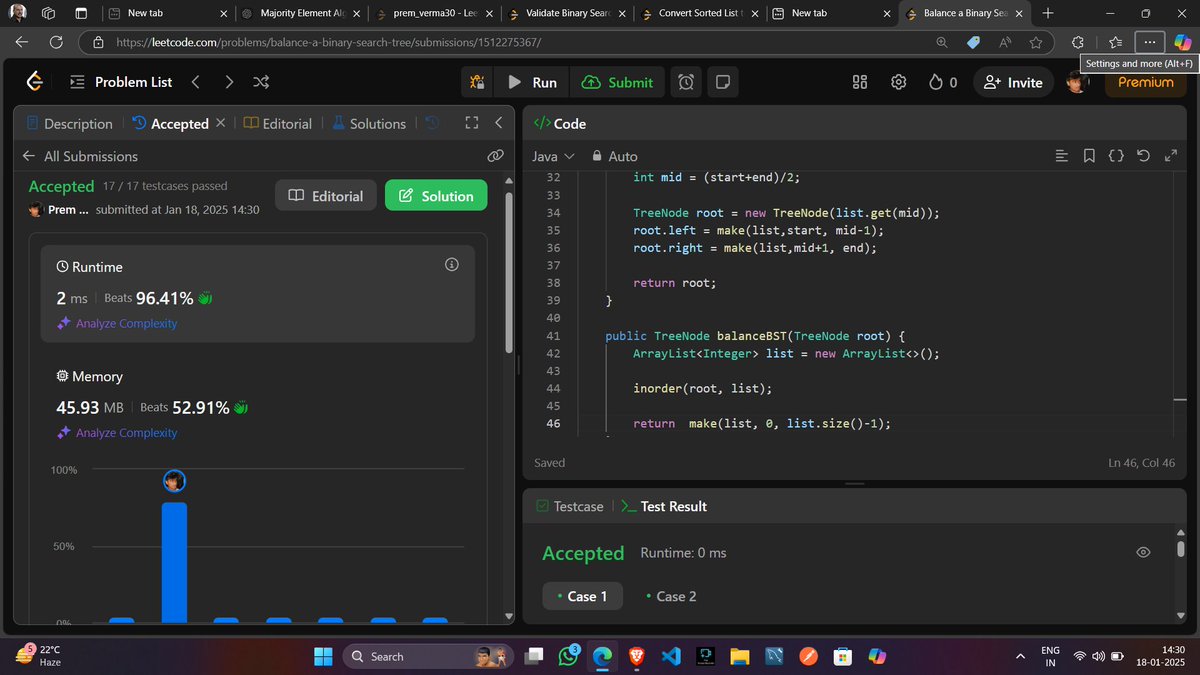The height and width of the screenshot is (675, 1200).
Task: Open LeetCode settings gear icon
Action: click(899, 82)
